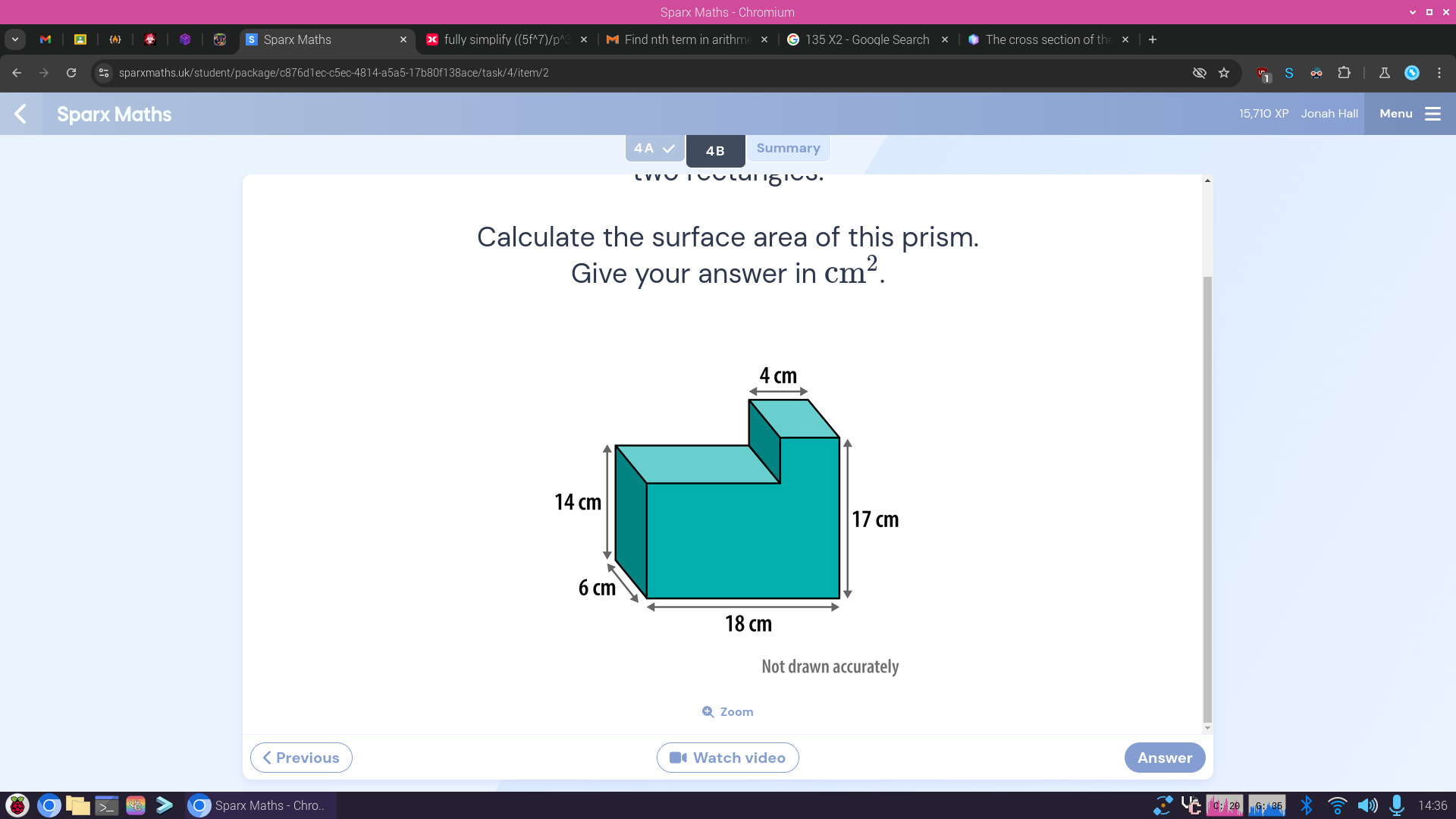Click the Previous button

click(300, 757)
